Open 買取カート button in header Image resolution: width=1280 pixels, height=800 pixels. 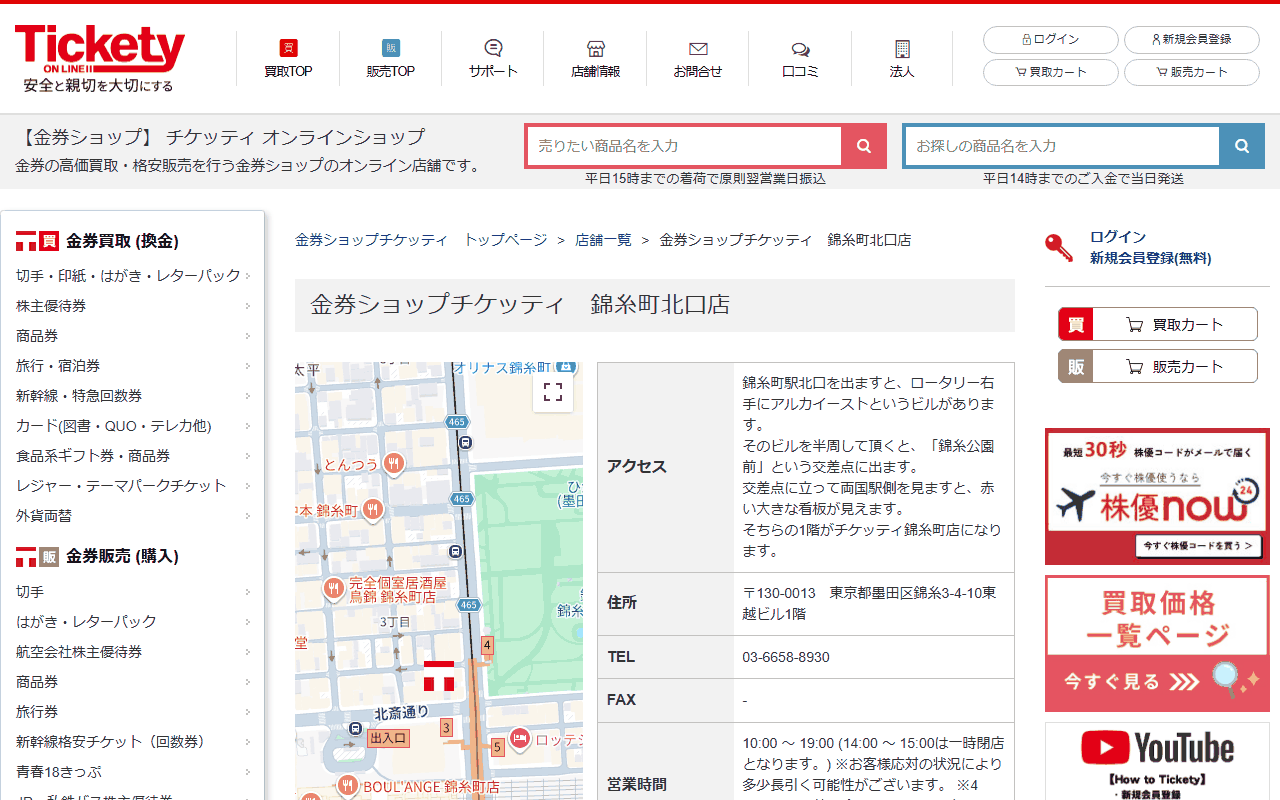[1051, 73]
